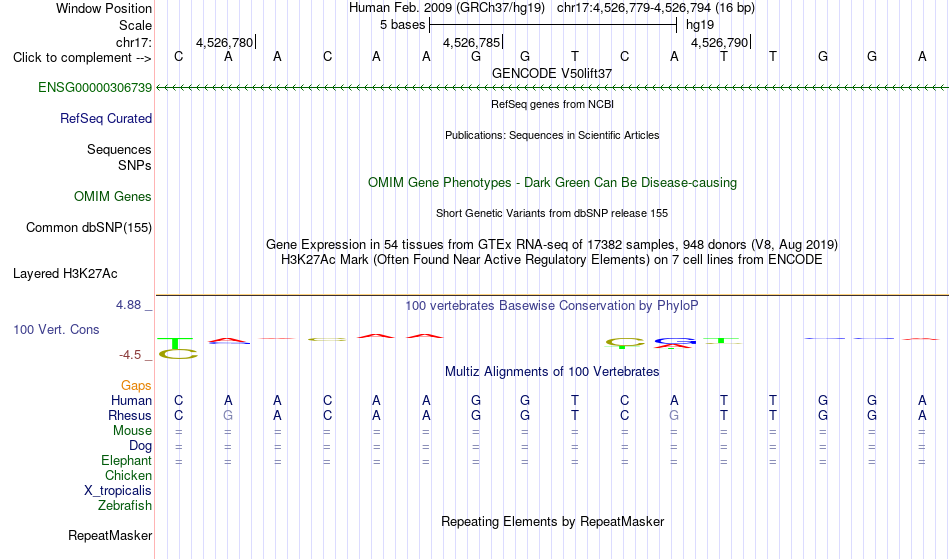Select the X_tropicalis species row label
The image size is (950, 559).
click(118, 491)
